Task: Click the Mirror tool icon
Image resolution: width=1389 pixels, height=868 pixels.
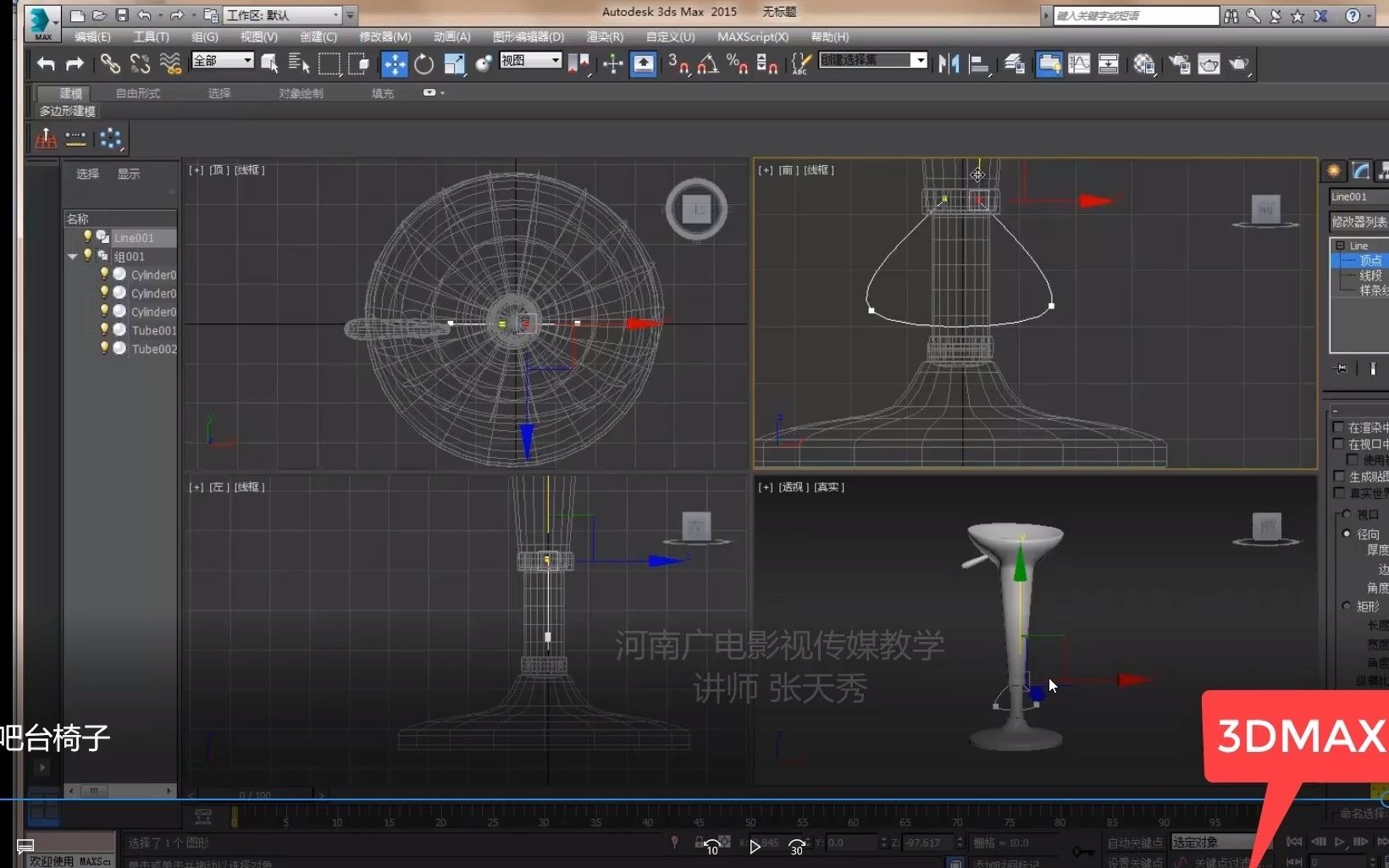Action: coord(949,64)
